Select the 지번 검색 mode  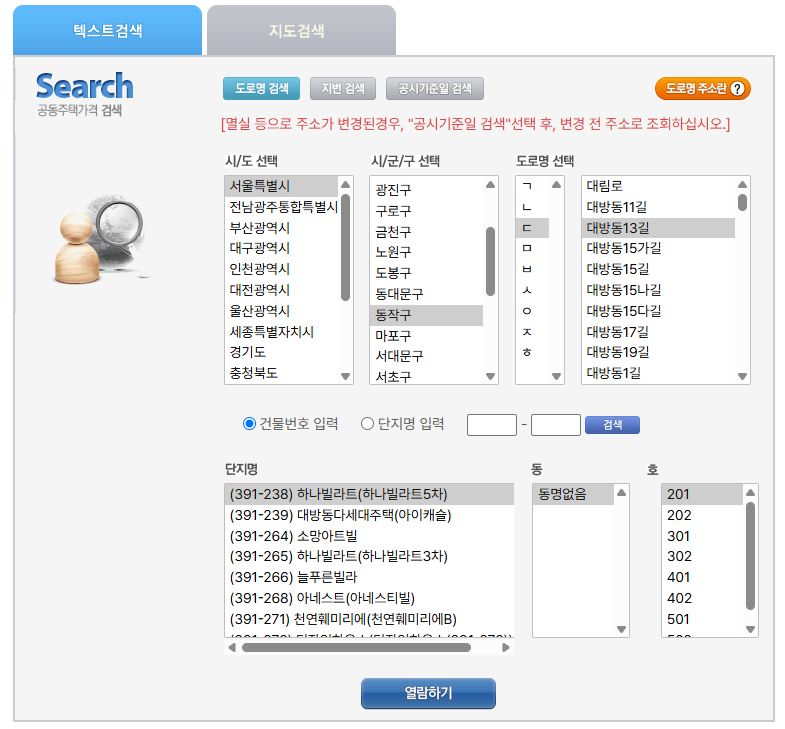(x=343, y=89)
